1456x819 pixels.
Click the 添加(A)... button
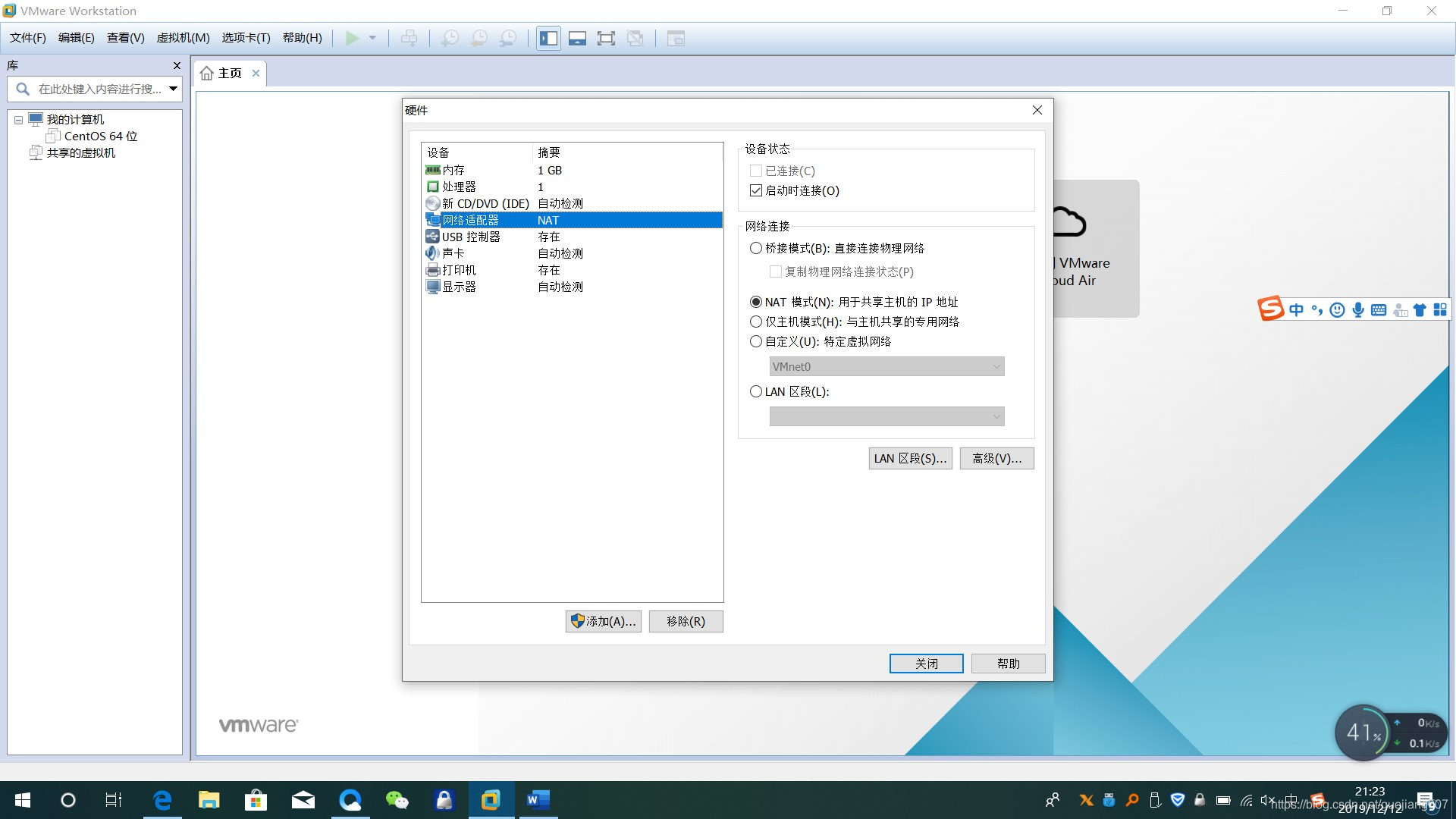(x=604, y=622)
